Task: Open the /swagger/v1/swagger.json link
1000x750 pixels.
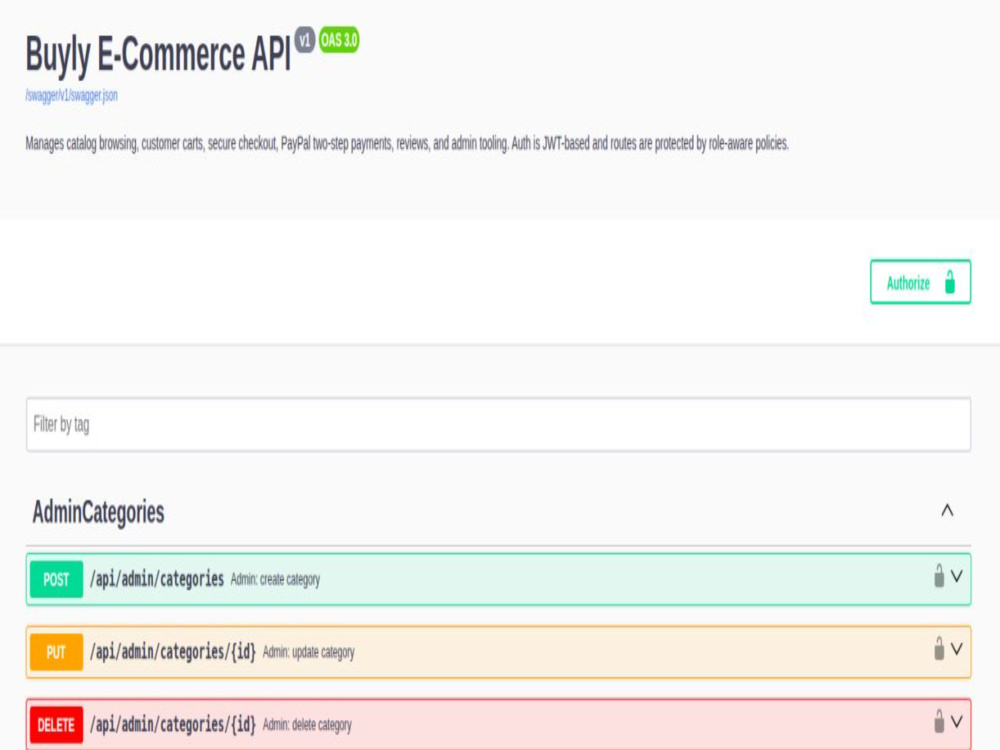Action: (x=71, y=96)
